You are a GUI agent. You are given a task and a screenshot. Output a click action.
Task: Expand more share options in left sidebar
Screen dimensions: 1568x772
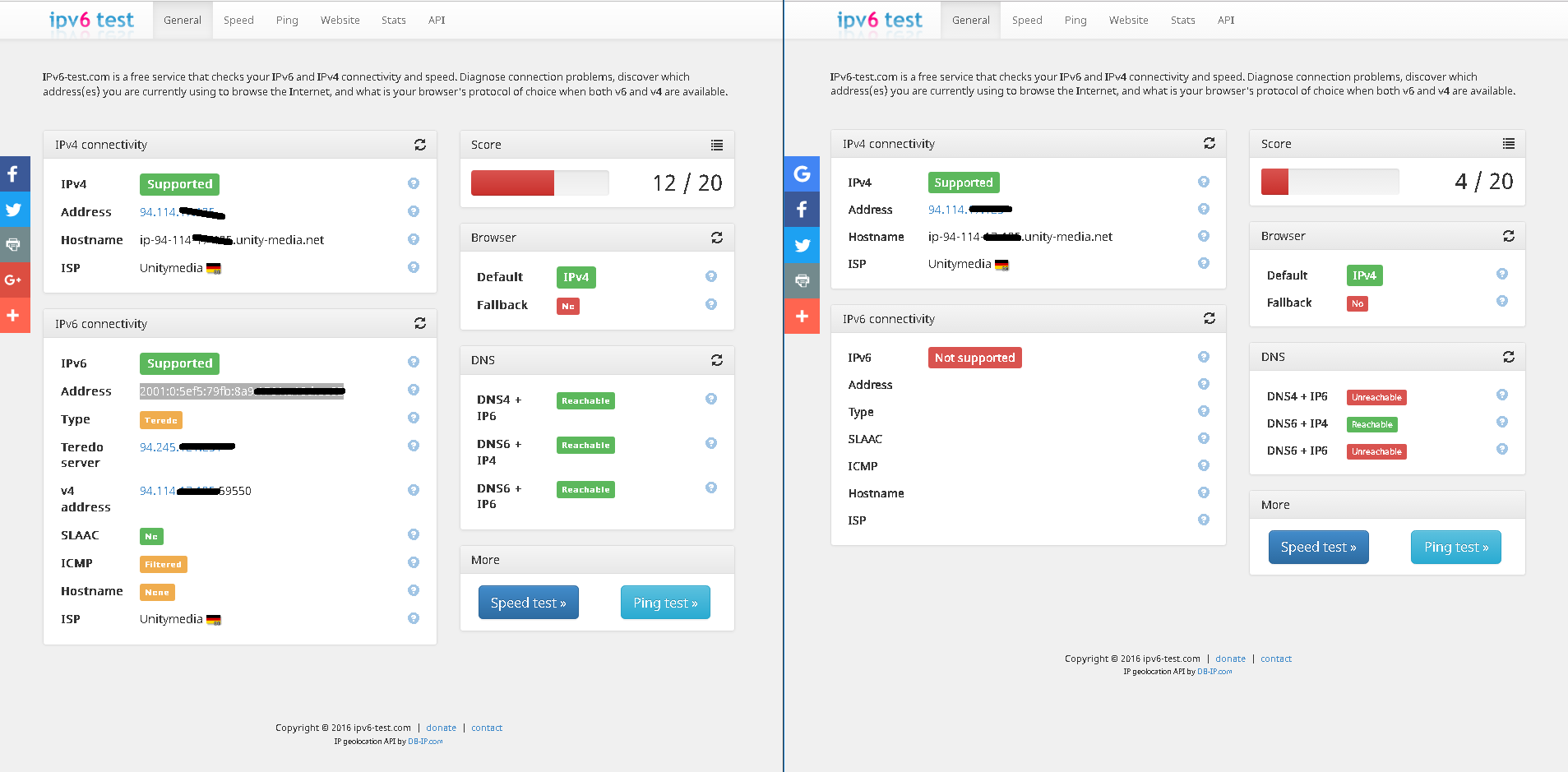pyautogui.click(x=14, y=316)
